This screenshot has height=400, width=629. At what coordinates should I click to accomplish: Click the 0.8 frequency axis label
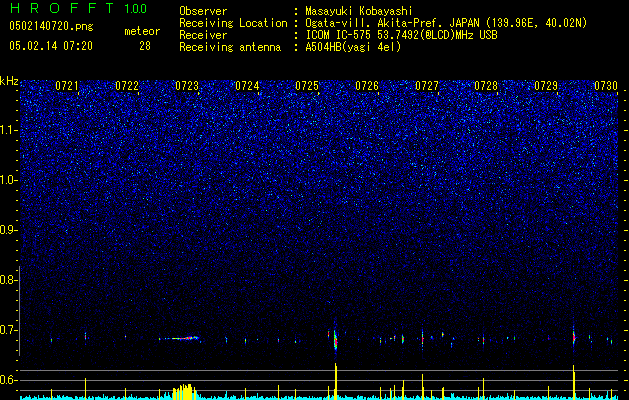click(x=8, y=280)
